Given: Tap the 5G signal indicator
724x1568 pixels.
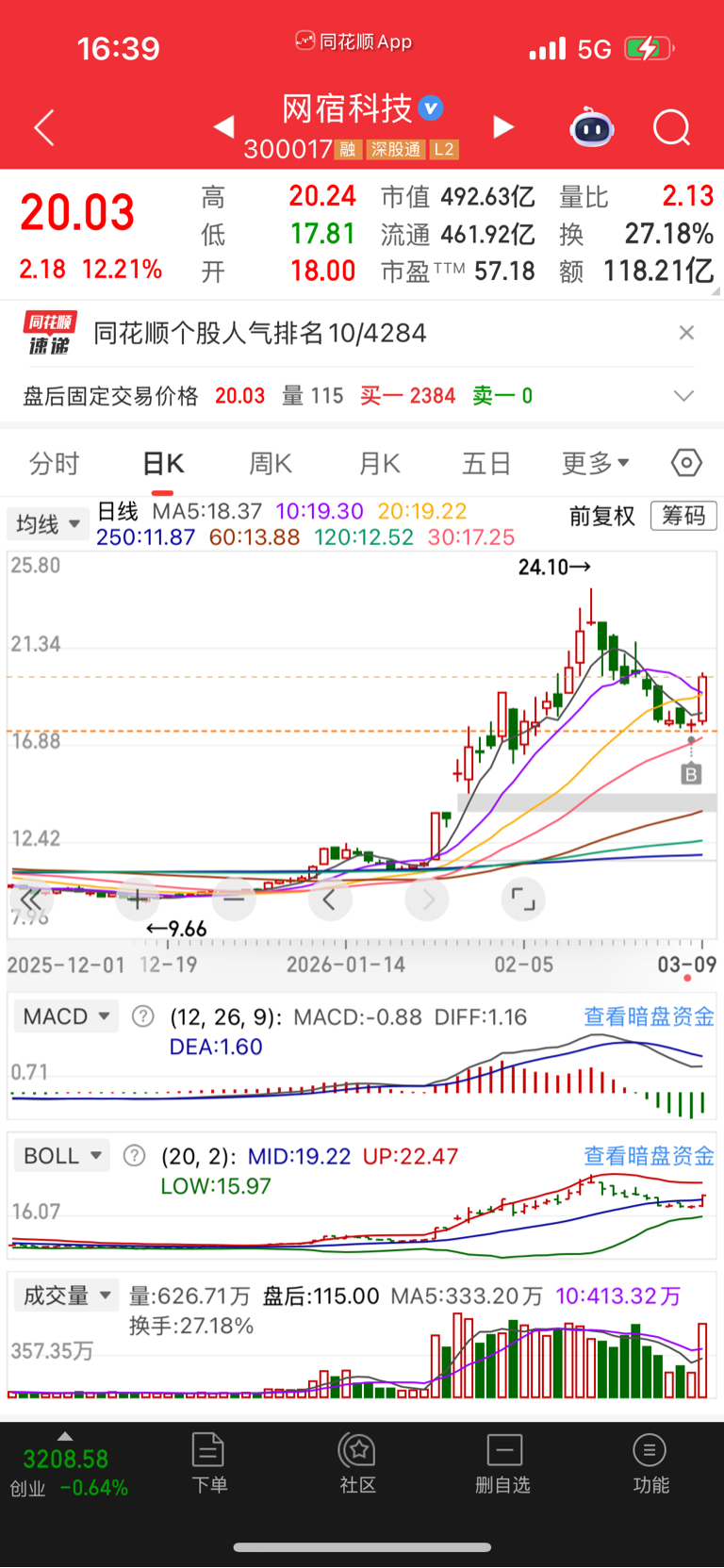Looking at the screenshot, I should click(x=595, y=49).
